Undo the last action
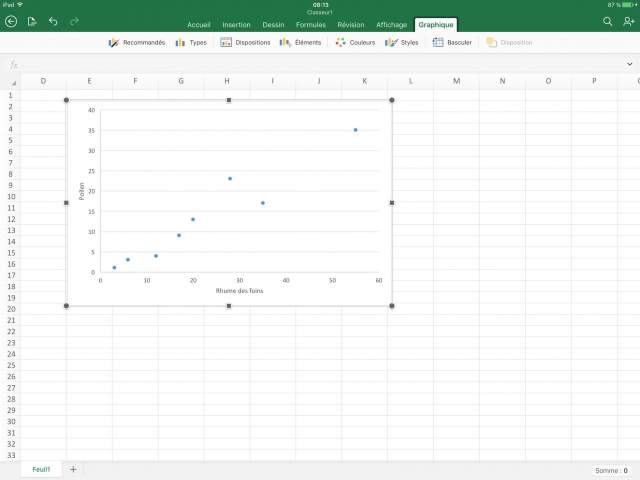The image size is (640, 480). click(x=53, y=21)
